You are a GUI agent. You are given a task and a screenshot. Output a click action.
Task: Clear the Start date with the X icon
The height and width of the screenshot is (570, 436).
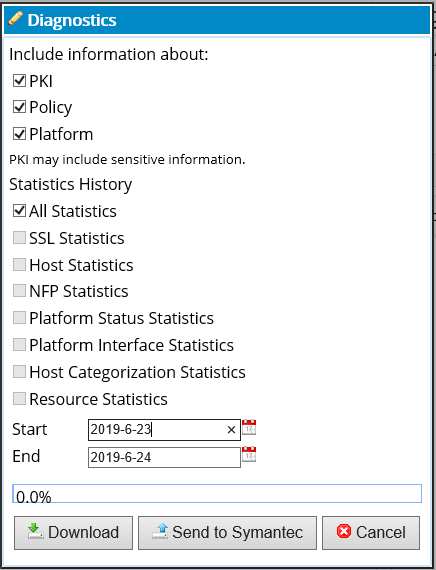(x=231, y=430)
